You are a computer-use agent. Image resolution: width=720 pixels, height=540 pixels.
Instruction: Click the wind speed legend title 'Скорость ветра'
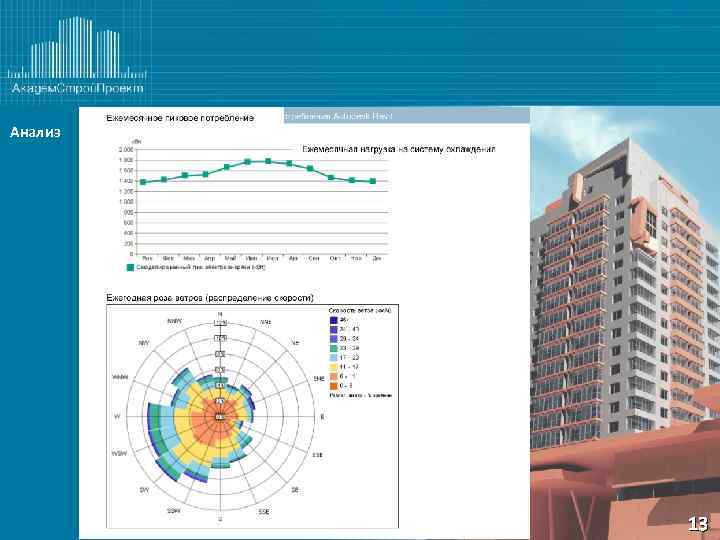pyautogui.click(x=360, y=311)
